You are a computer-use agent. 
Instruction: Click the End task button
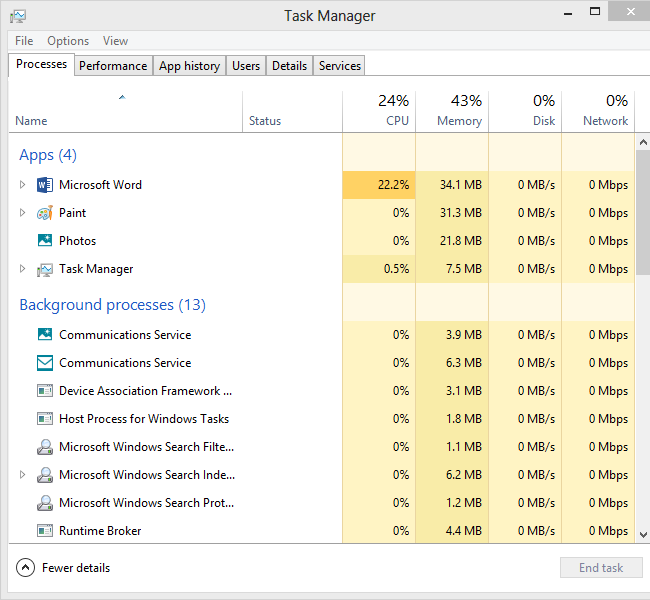point(601,568)
